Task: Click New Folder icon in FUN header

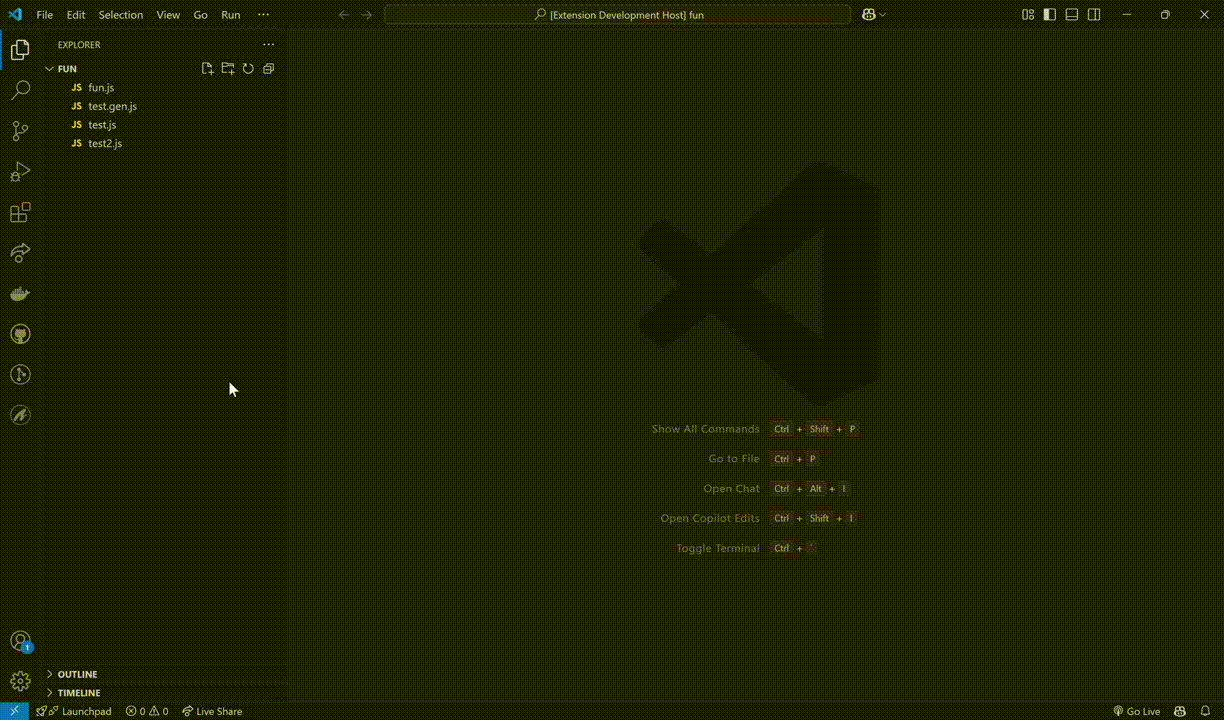Action: point(228,69)
